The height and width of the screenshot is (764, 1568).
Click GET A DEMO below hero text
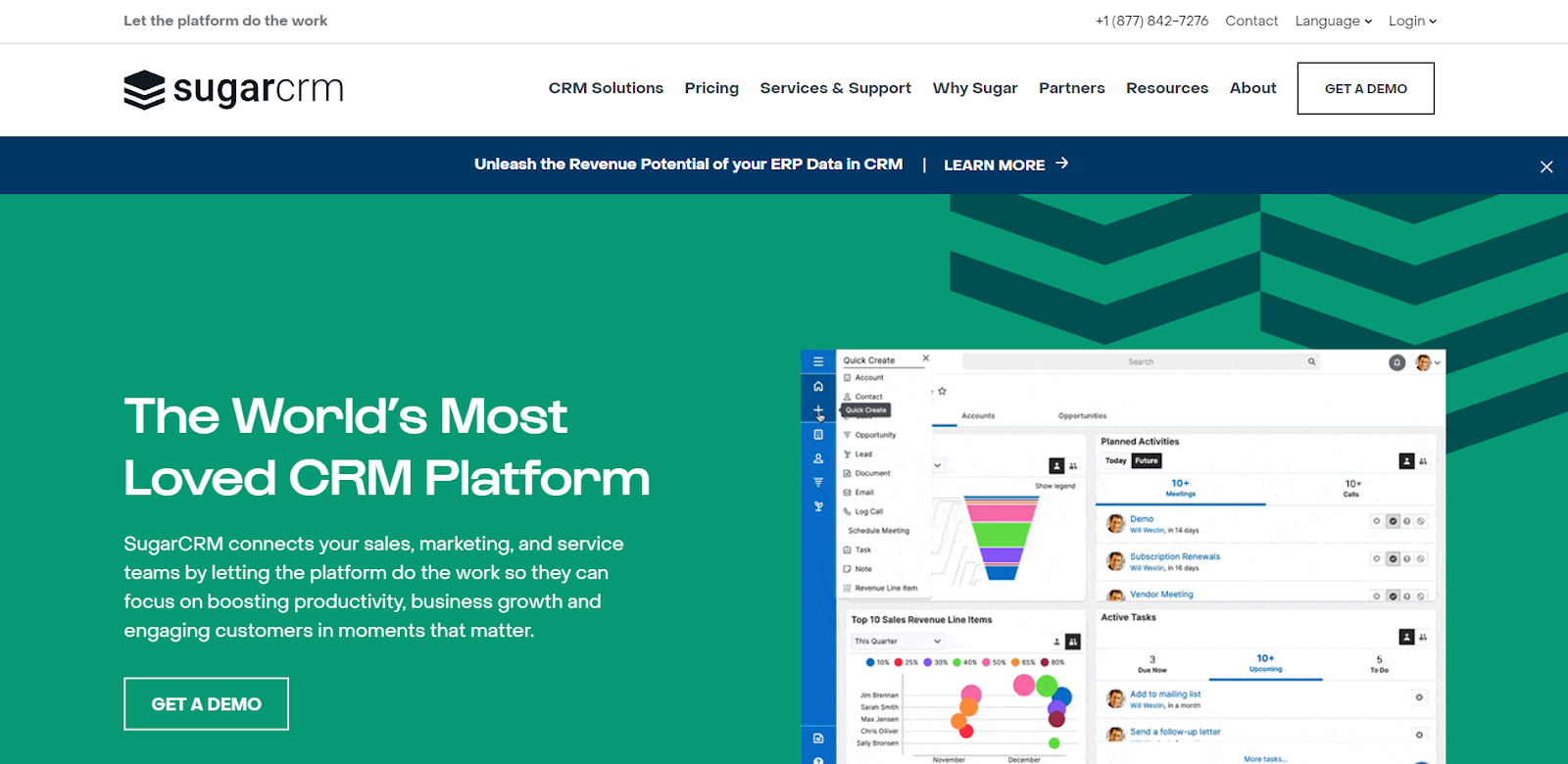point(206,703)
